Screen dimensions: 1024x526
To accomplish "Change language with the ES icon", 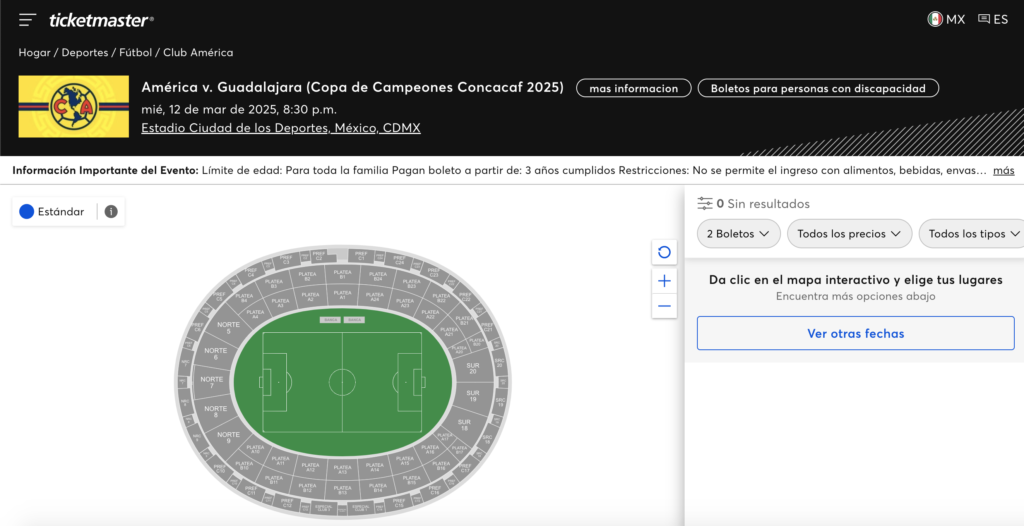I will [x=993, y=19].
